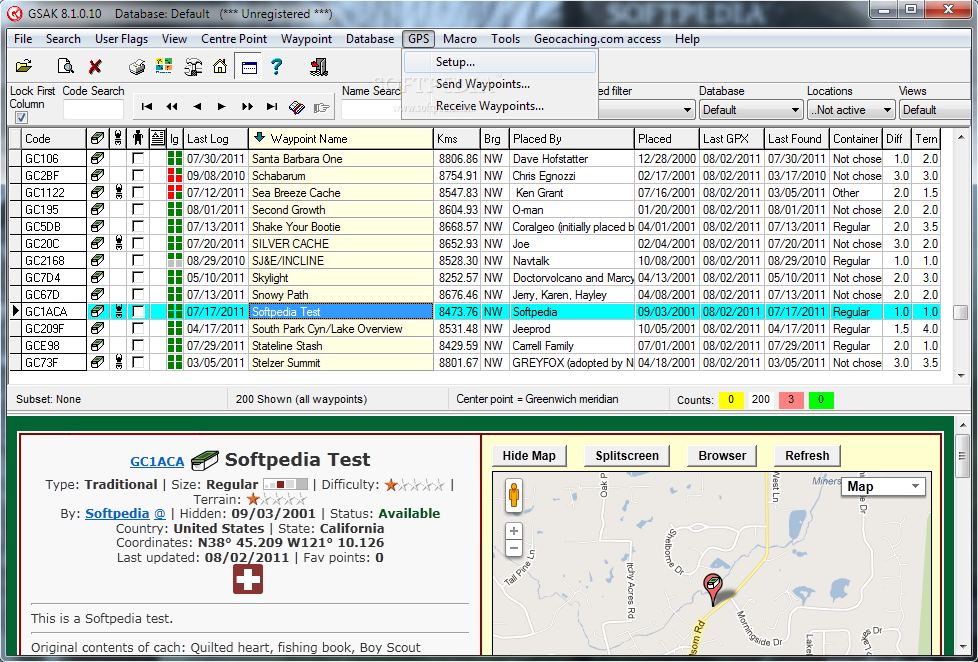Open the Centre Point menu
The image size is (978, 662).
pos(234,39)
